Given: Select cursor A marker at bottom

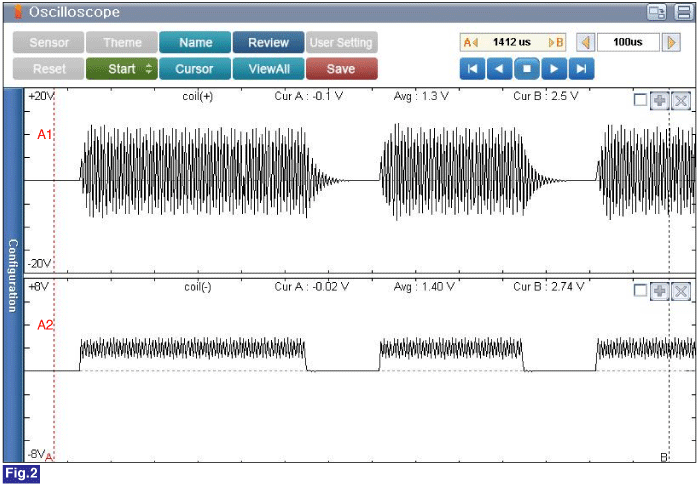Looking at the screenshot, I should [49, 457].
